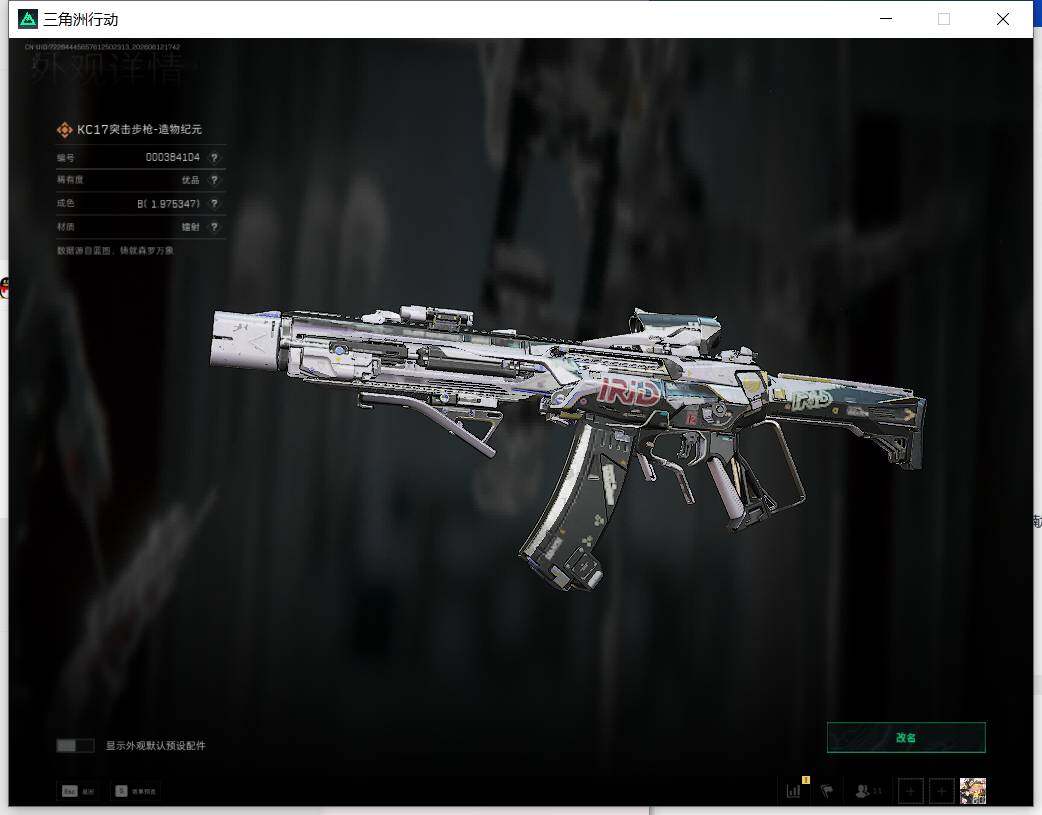Open the player avatar thumbnail in the bottom right
Screen dimensions: 1042x815
click(973, 791)
